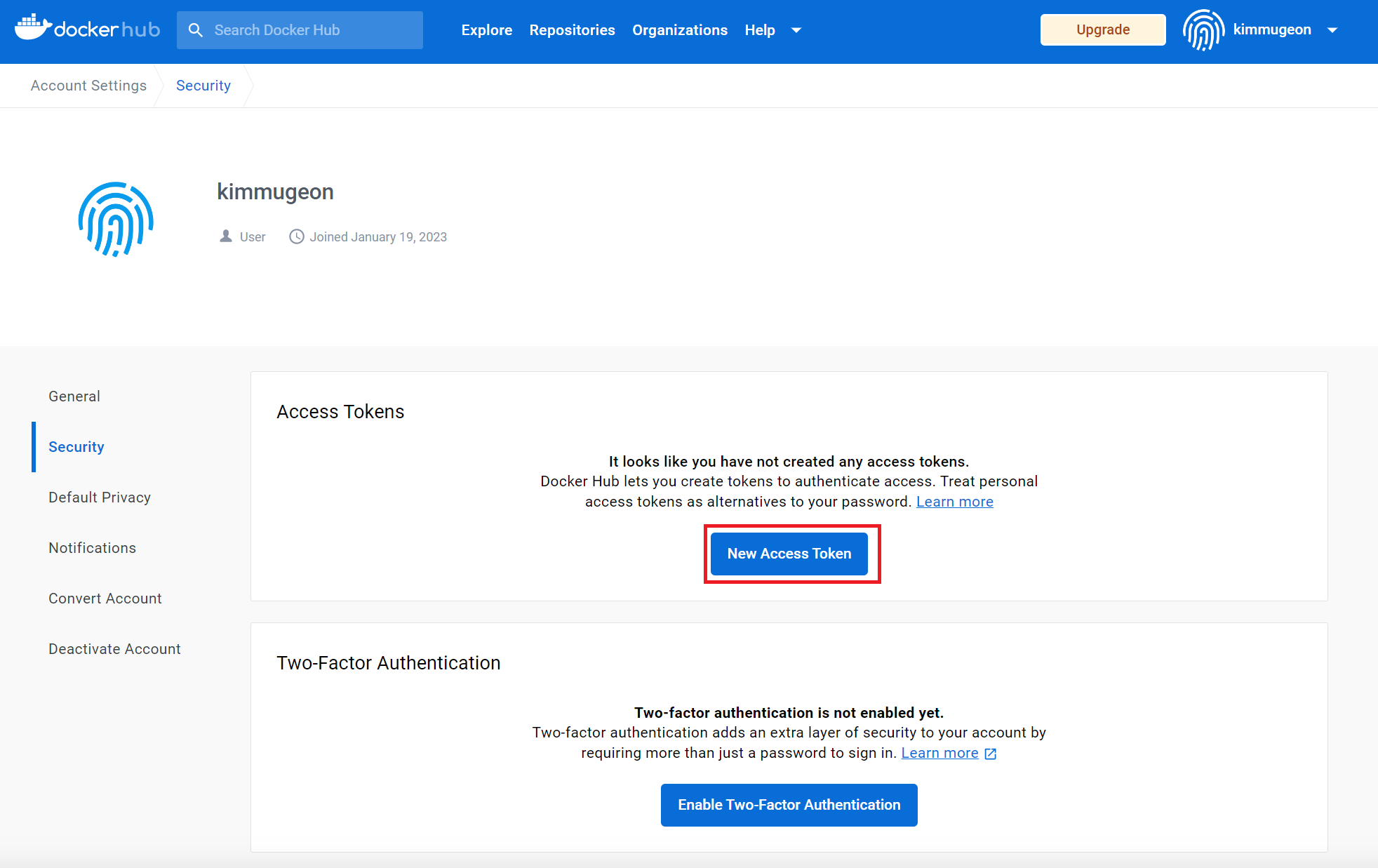
Task: Click the clock icon beside Joined date
Action: click(x=297, y=236)
